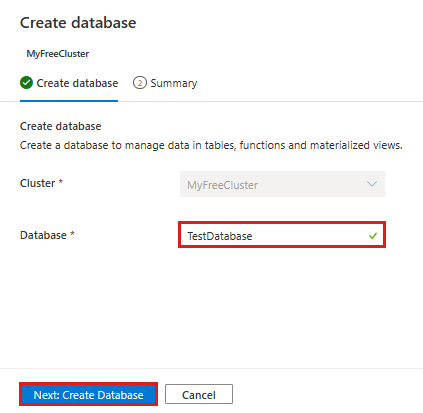
Task: Click the red asterisk next to Database
Action: click(72, 234)
